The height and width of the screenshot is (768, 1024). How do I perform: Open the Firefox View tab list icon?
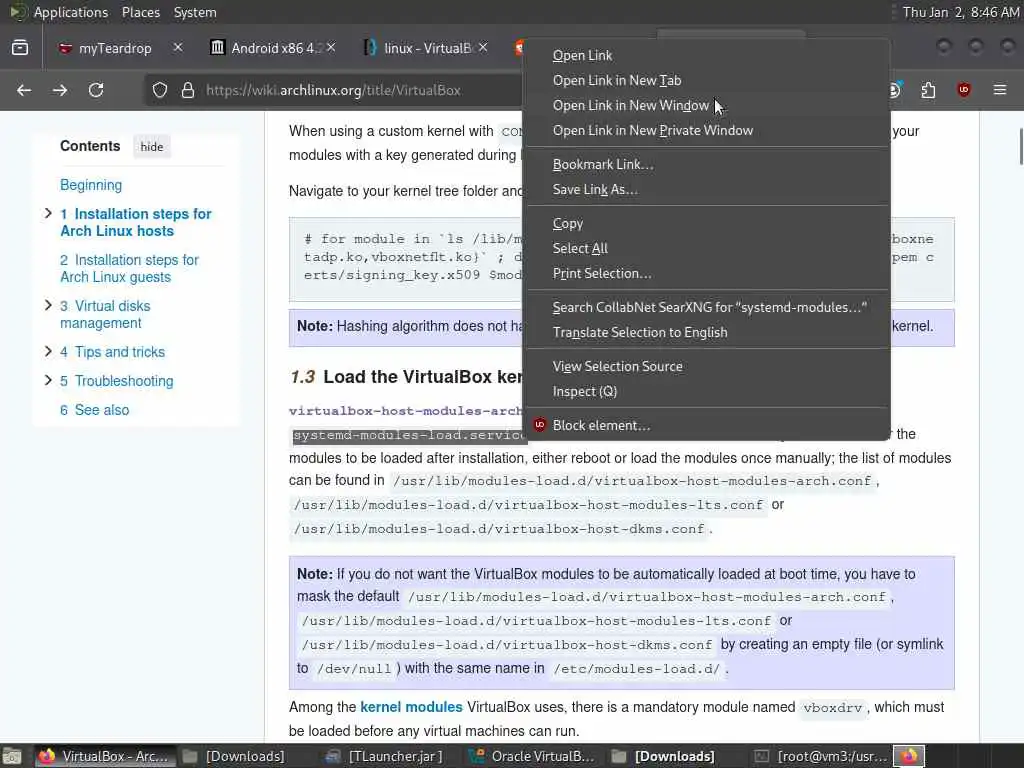[20, 48]
